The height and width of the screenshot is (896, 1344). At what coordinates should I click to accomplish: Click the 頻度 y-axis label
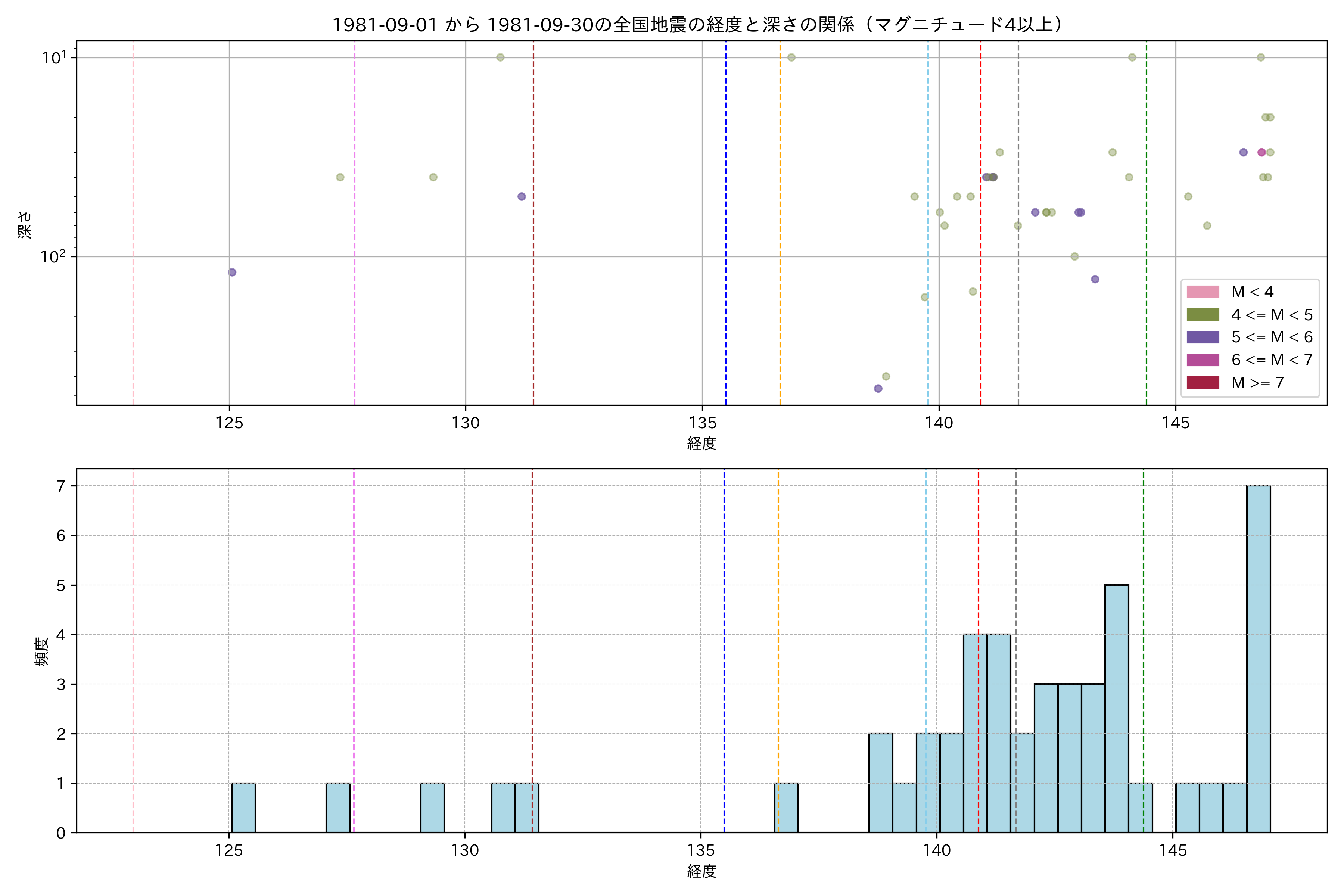(42, 651)
